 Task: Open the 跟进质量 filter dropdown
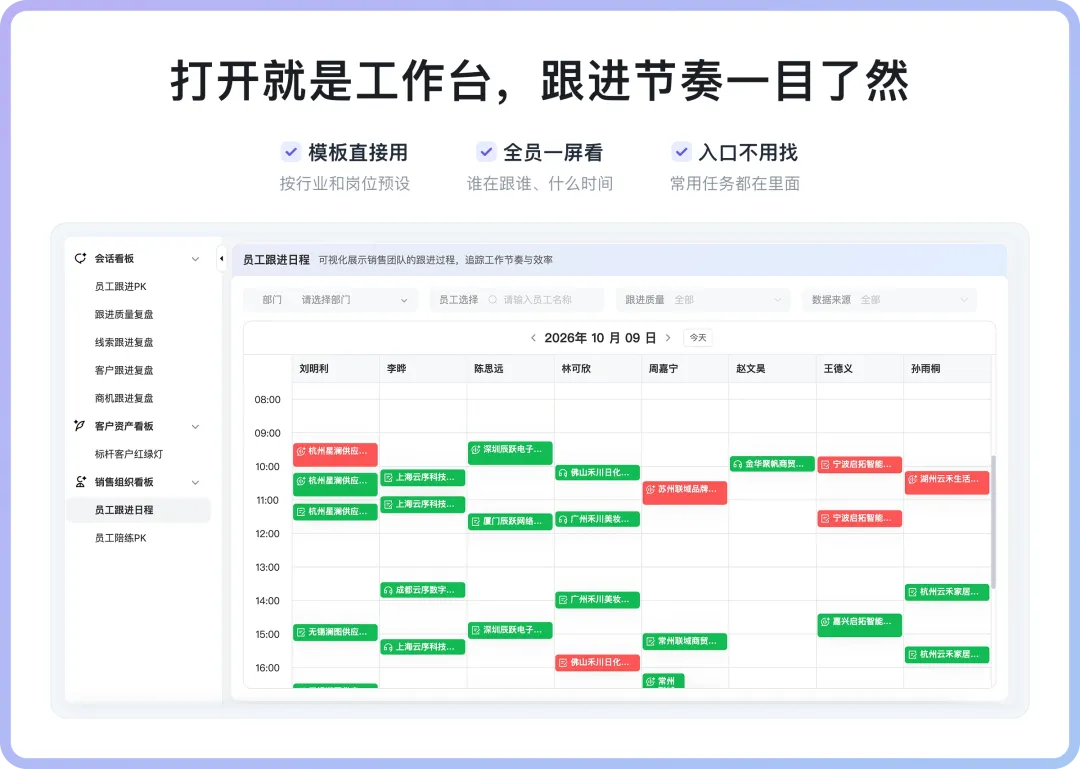point(703,300)
